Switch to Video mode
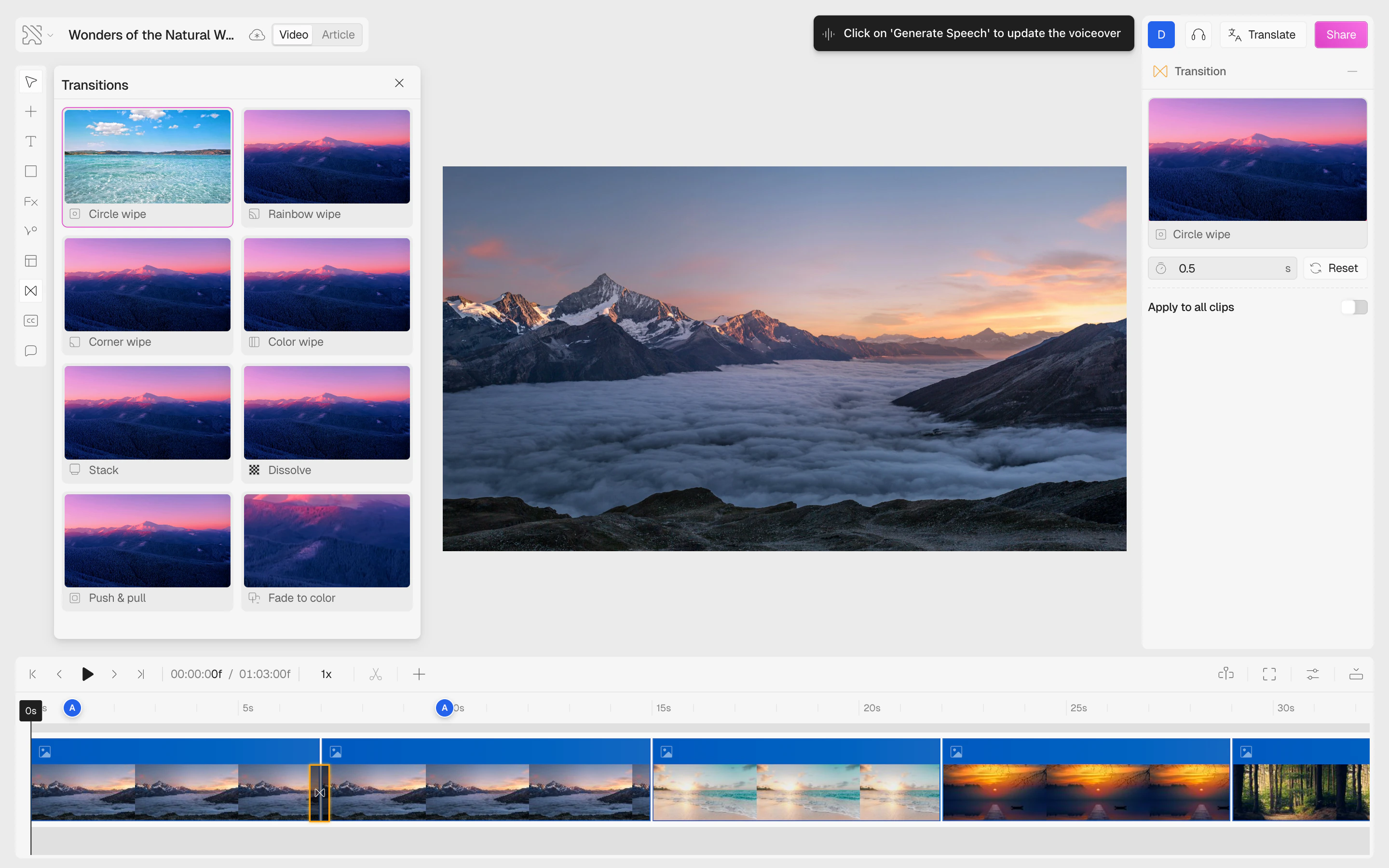 (x=293, y=34)
